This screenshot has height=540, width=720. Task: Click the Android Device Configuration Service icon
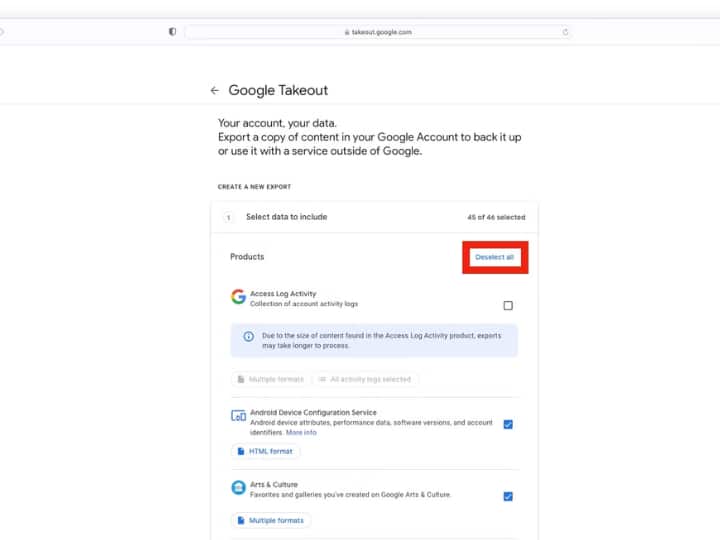(238, 416)
